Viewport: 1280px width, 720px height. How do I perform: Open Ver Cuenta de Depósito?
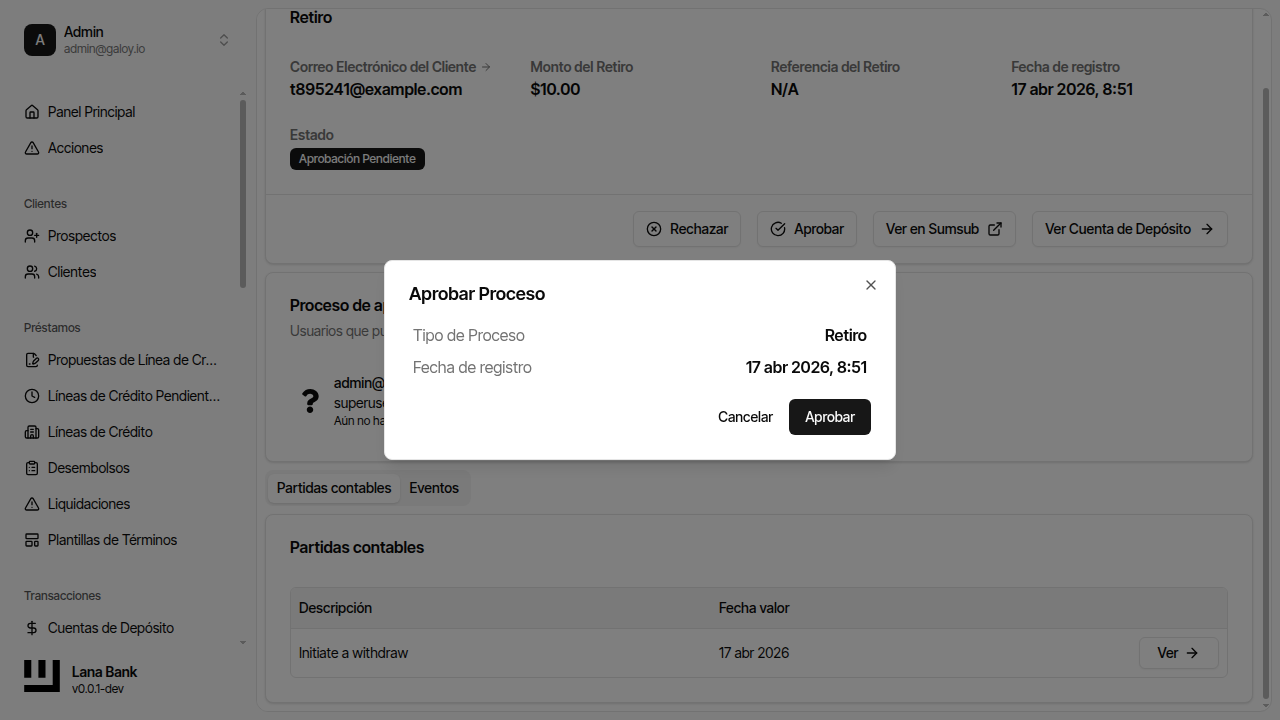coord(1129,229)
